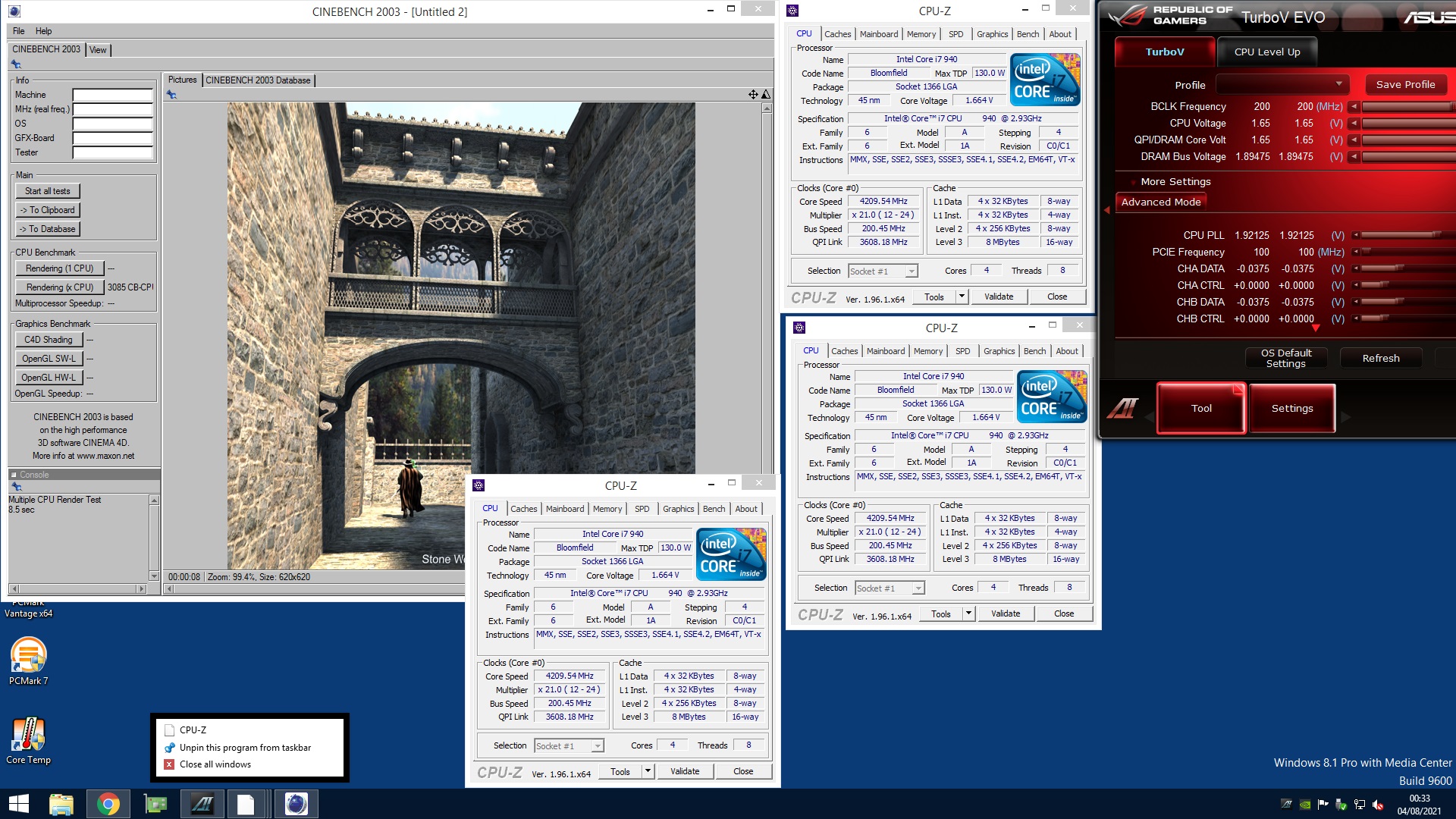Open Tools dropdown arrow in CPU-Z overlapping TurboV
Image resolution: width=1456 pixels, height=819 pixels.
pos(968,614)
